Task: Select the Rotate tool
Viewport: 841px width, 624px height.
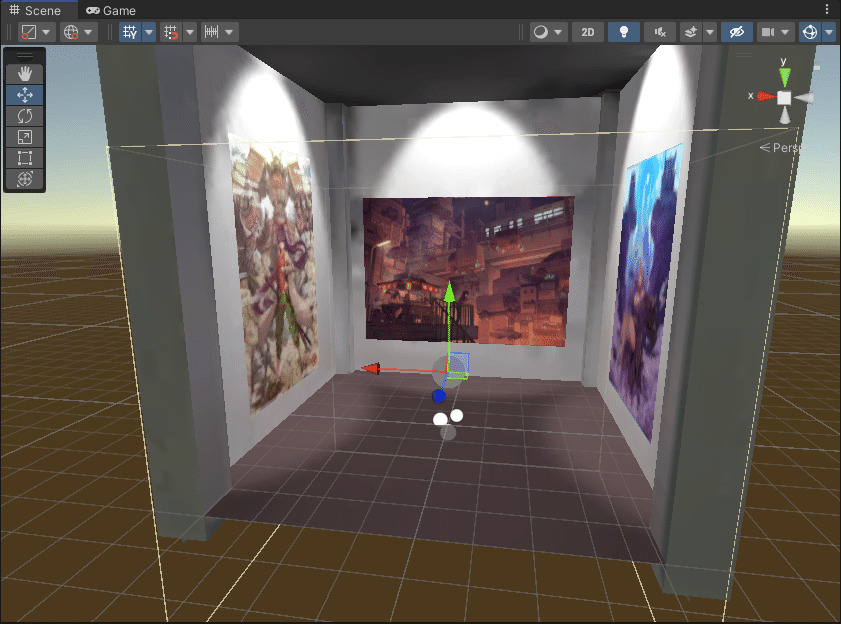Action: [25, 116]
